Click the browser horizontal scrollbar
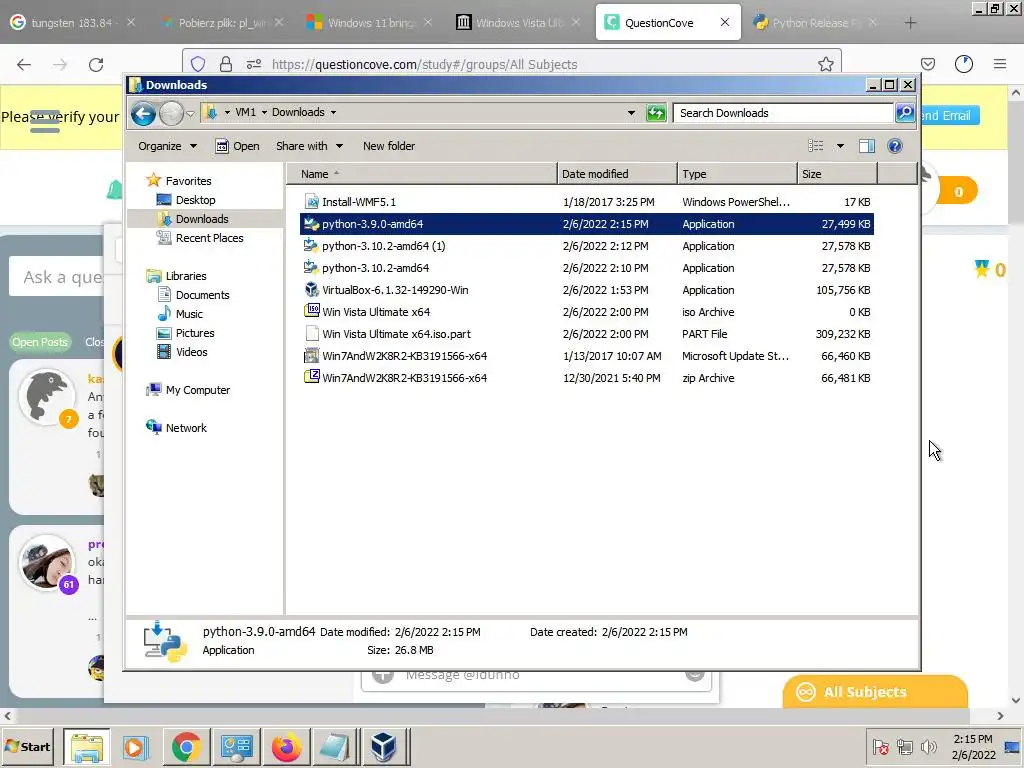 [x=503, y=716]
